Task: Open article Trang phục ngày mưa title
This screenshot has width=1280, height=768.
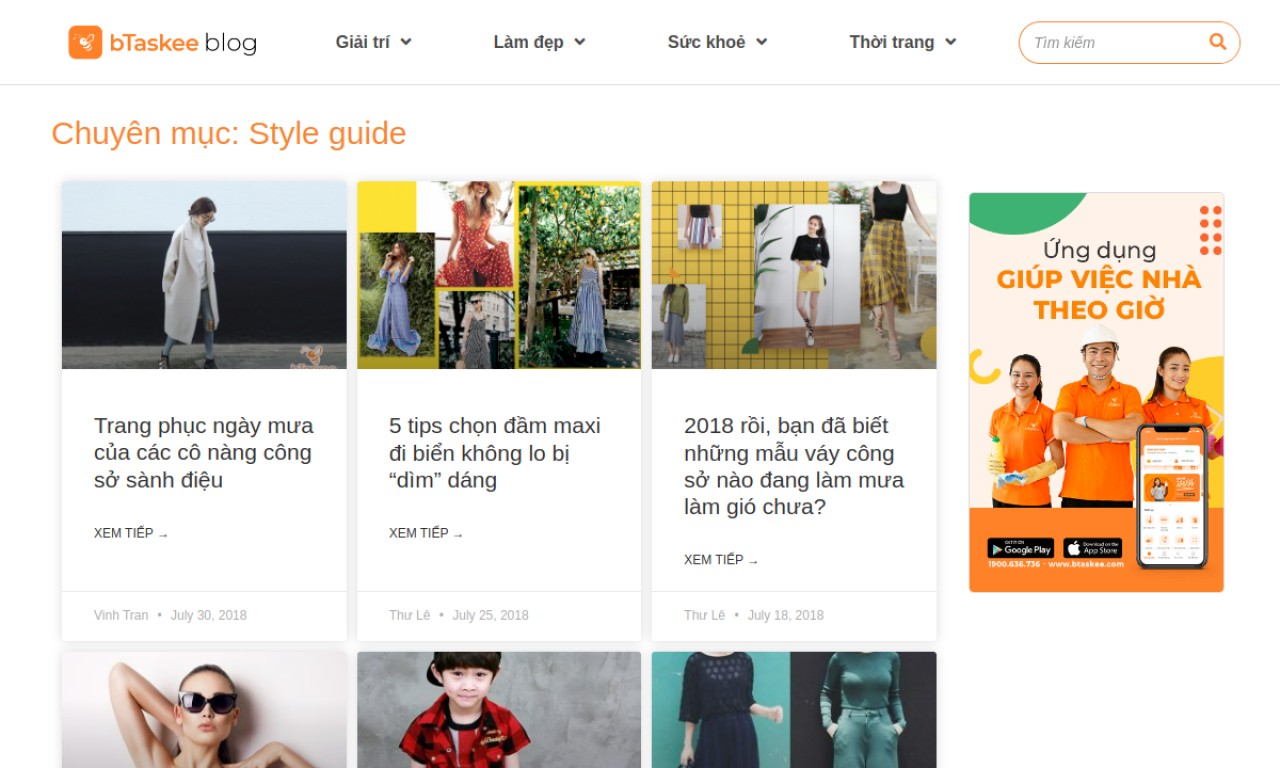Action: 204,453
